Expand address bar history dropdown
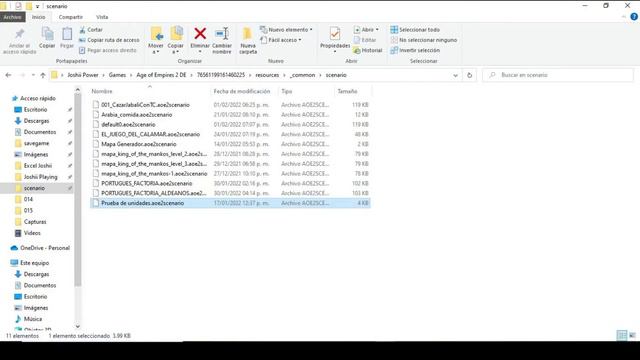Screen dimensions: 640x360 click(456, 75)
